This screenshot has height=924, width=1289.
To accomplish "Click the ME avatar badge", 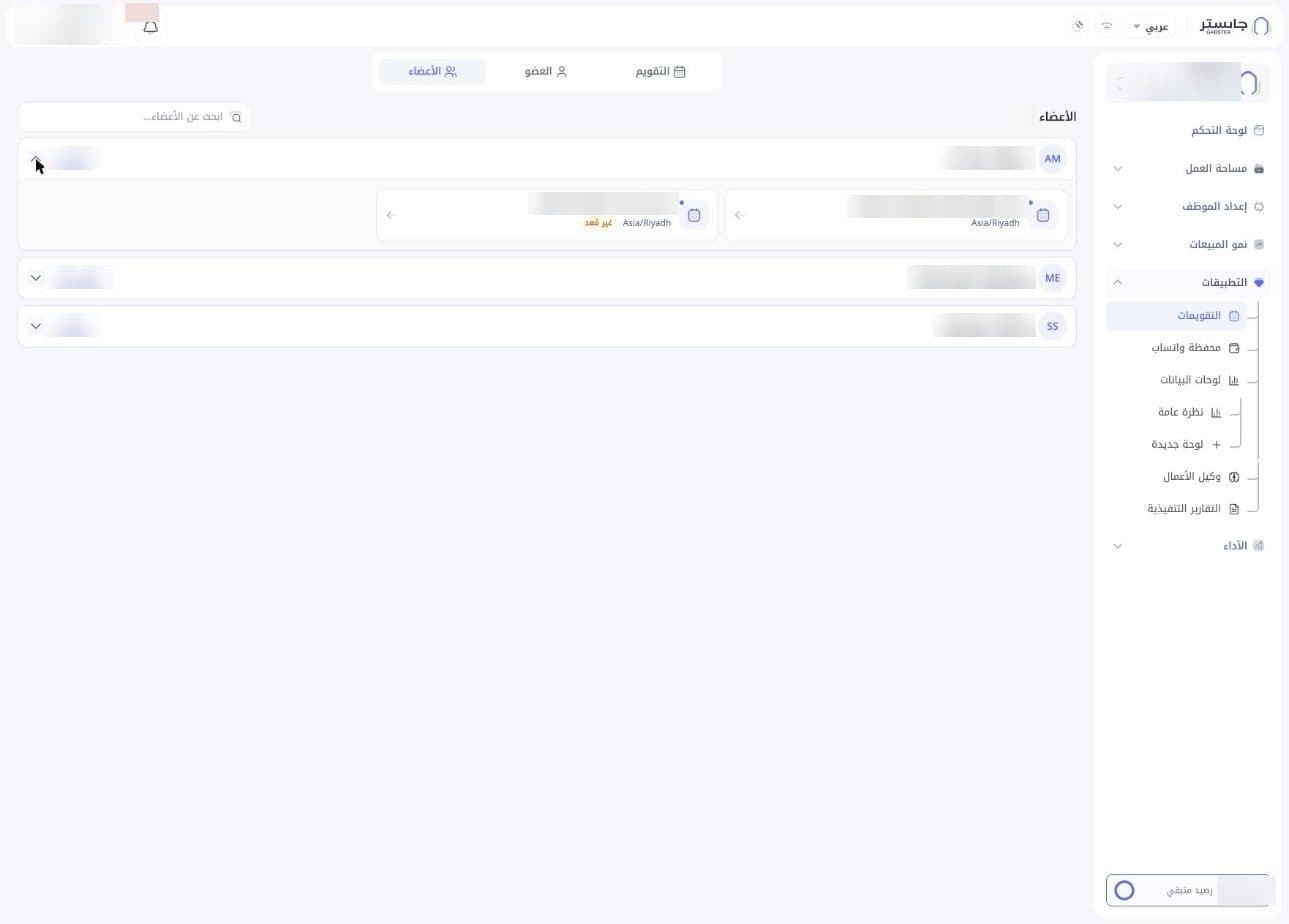I will coord(1052,278).
